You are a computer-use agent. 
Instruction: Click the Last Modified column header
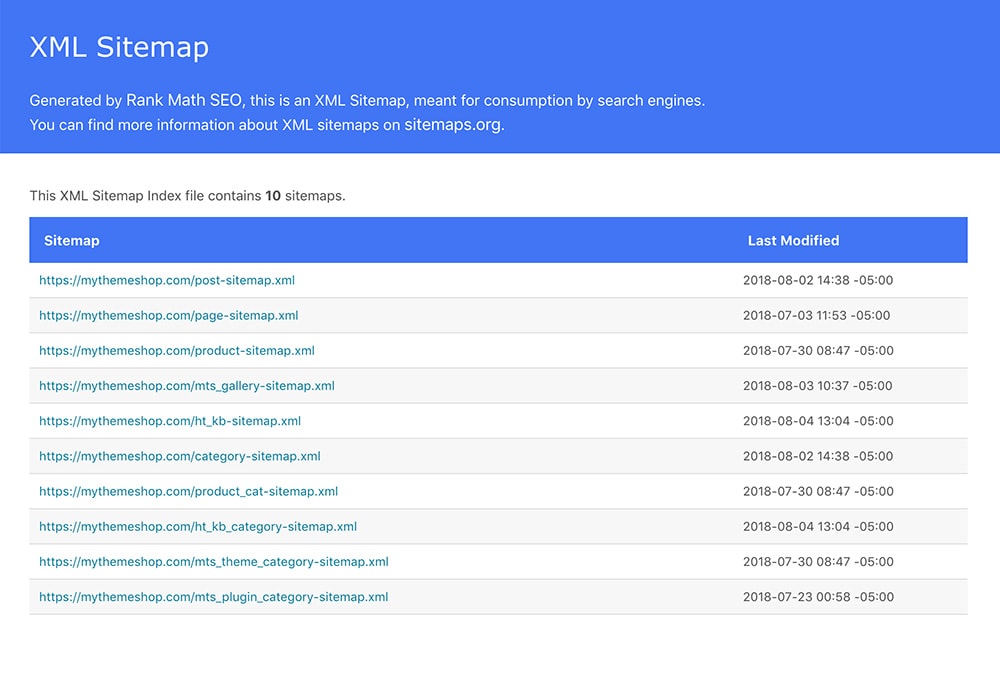point(793,240)
